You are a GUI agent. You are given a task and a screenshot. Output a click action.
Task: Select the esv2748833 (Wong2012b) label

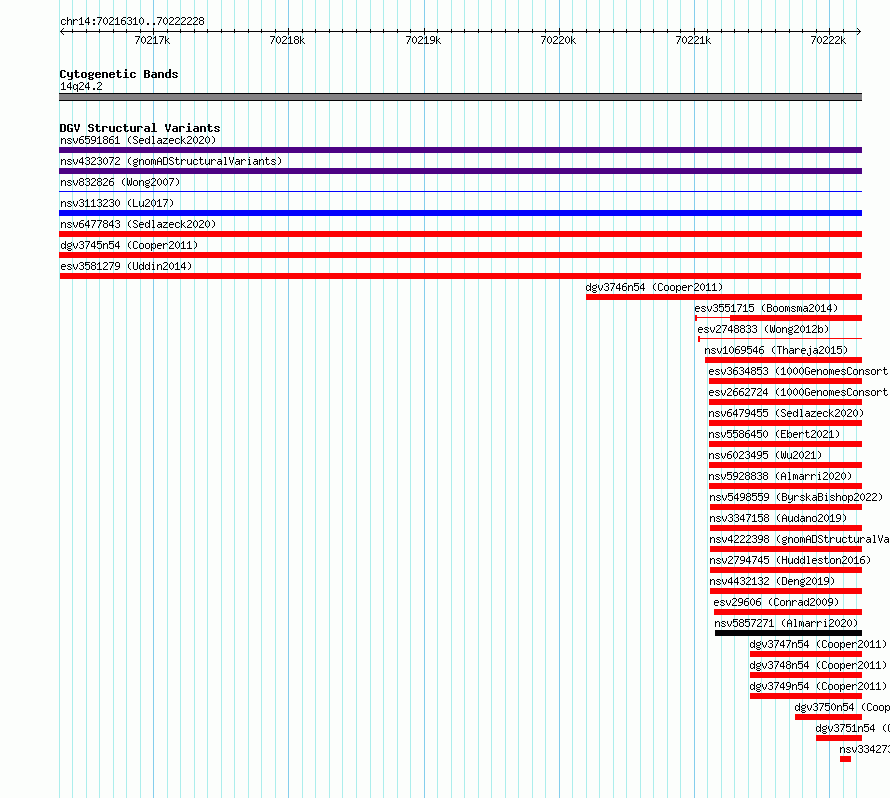coord(763,329)
